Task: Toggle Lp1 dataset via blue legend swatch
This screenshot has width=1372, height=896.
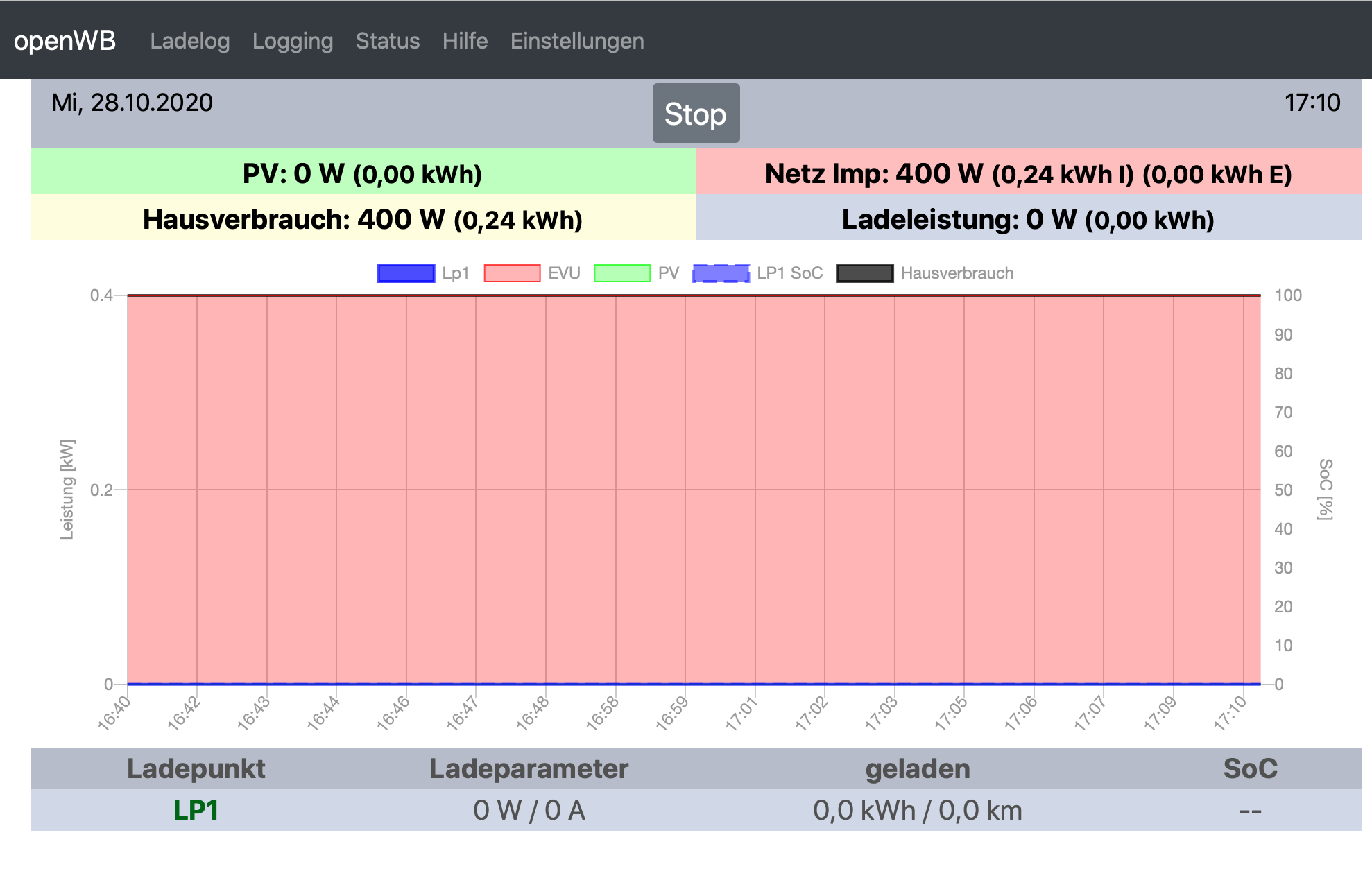Action: tap(406, 273)
